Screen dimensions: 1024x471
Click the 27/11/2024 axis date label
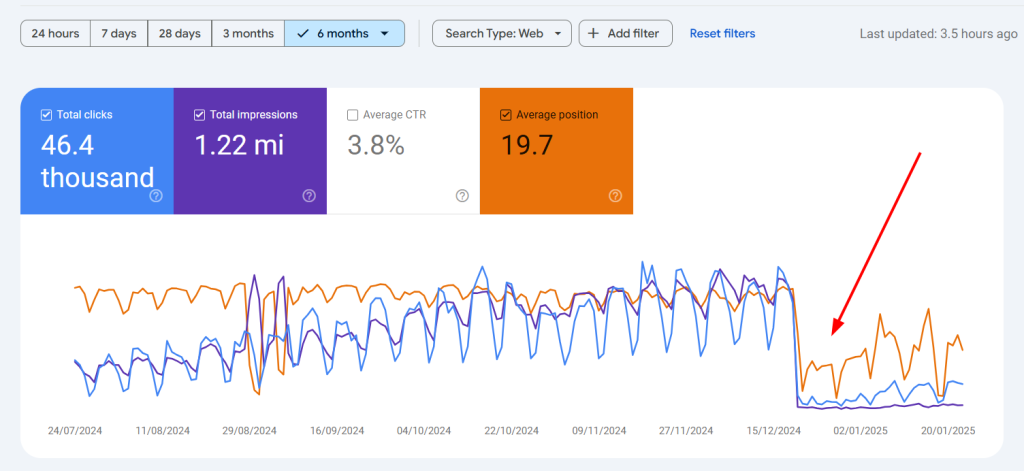(x=686, y=431)
